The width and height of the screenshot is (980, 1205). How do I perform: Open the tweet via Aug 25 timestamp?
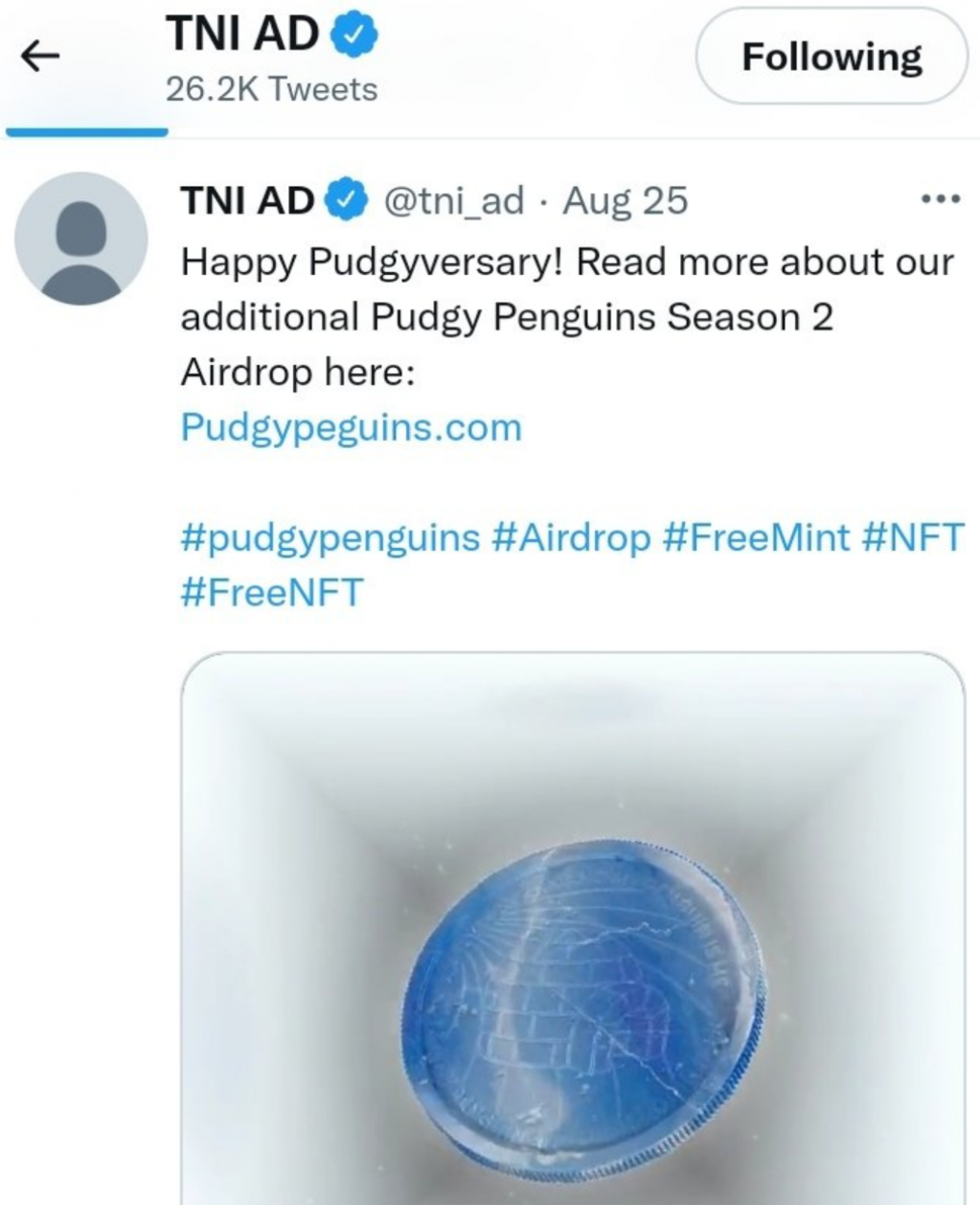tap(625, 200)
